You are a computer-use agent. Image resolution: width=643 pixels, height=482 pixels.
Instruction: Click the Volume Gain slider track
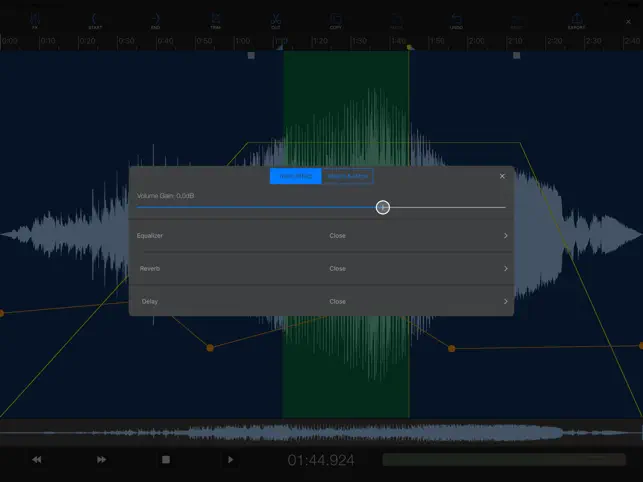[x=321, y=207]
